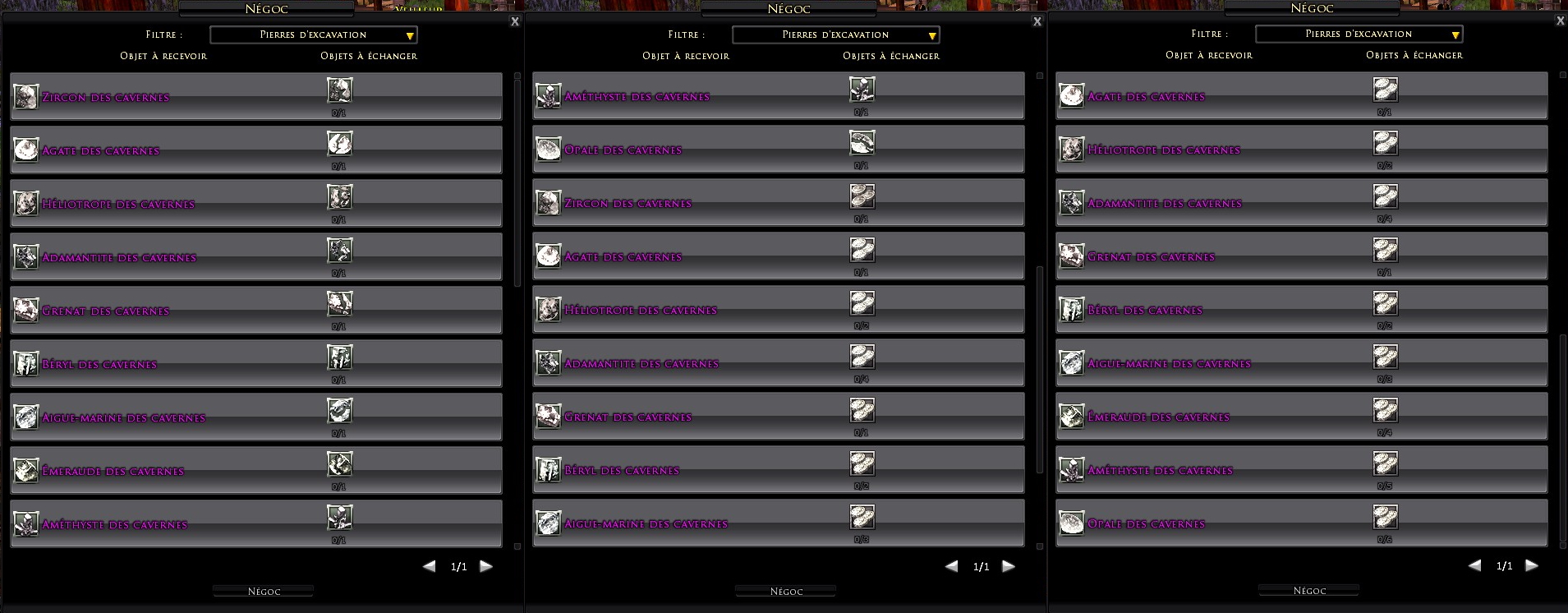Viewport: 1568px width, 613px height.
Task: Click Améthyste des cavernes icon in middle window
Action: [x=549, y=96]
